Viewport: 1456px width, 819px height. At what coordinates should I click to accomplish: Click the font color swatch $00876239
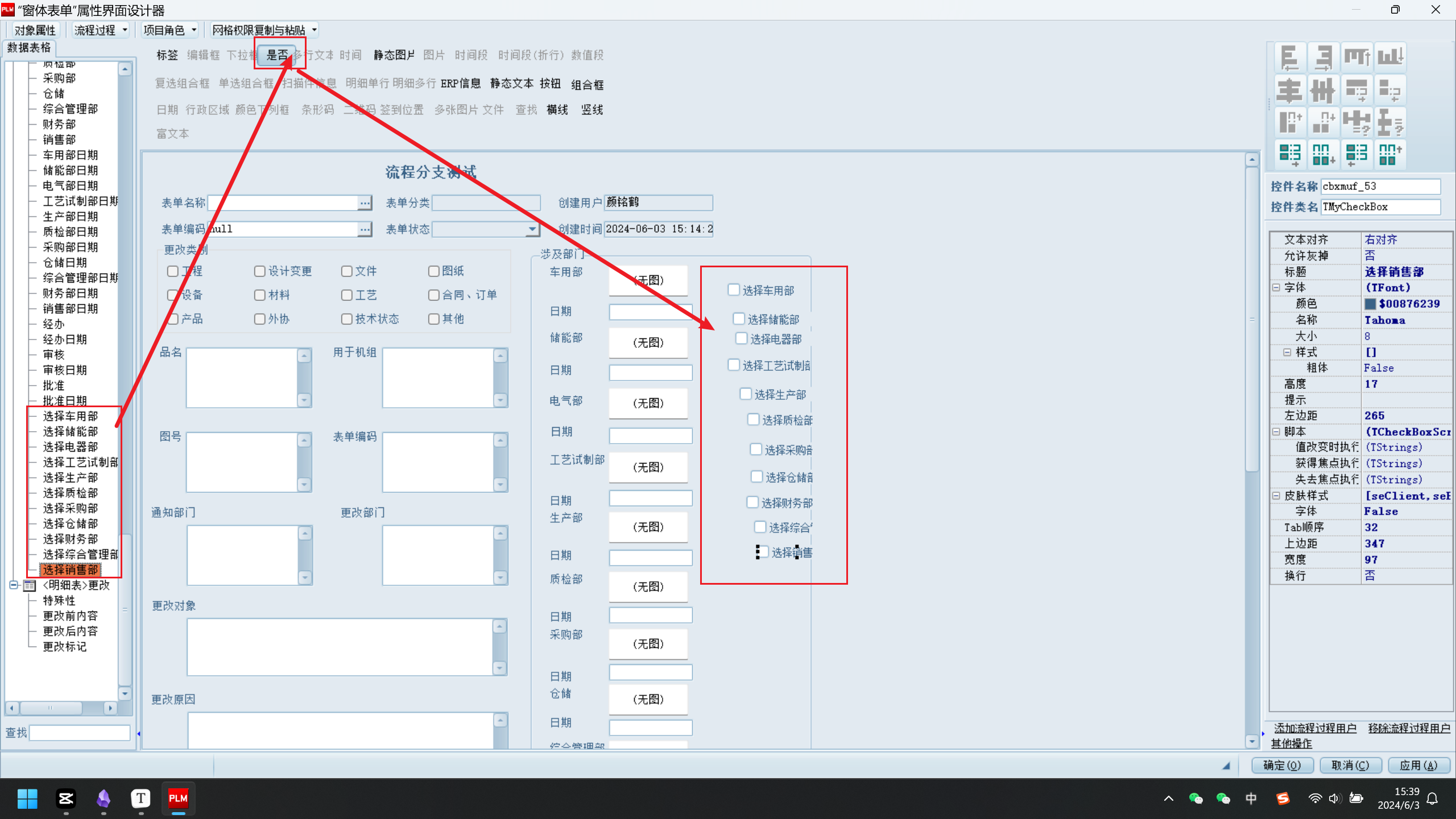click(1371, 304)
